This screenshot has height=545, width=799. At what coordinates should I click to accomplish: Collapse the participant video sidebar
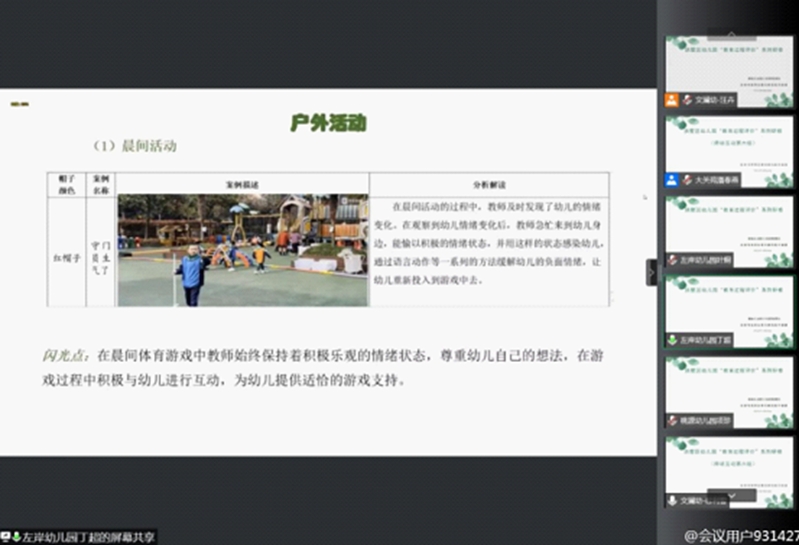[651, 272]
